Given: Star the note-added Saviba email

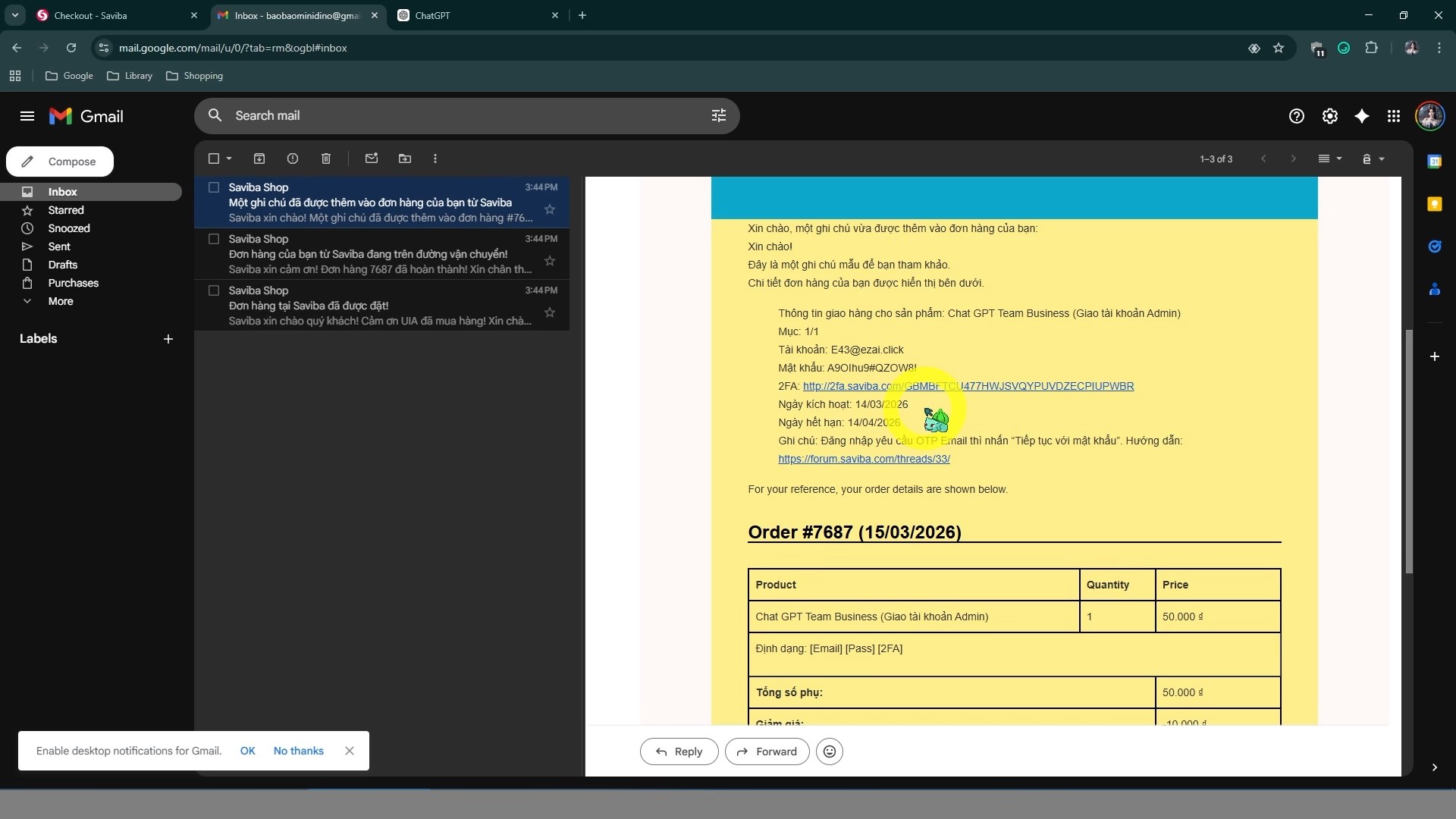Looking at the screenshot, I should pos(550,209).
